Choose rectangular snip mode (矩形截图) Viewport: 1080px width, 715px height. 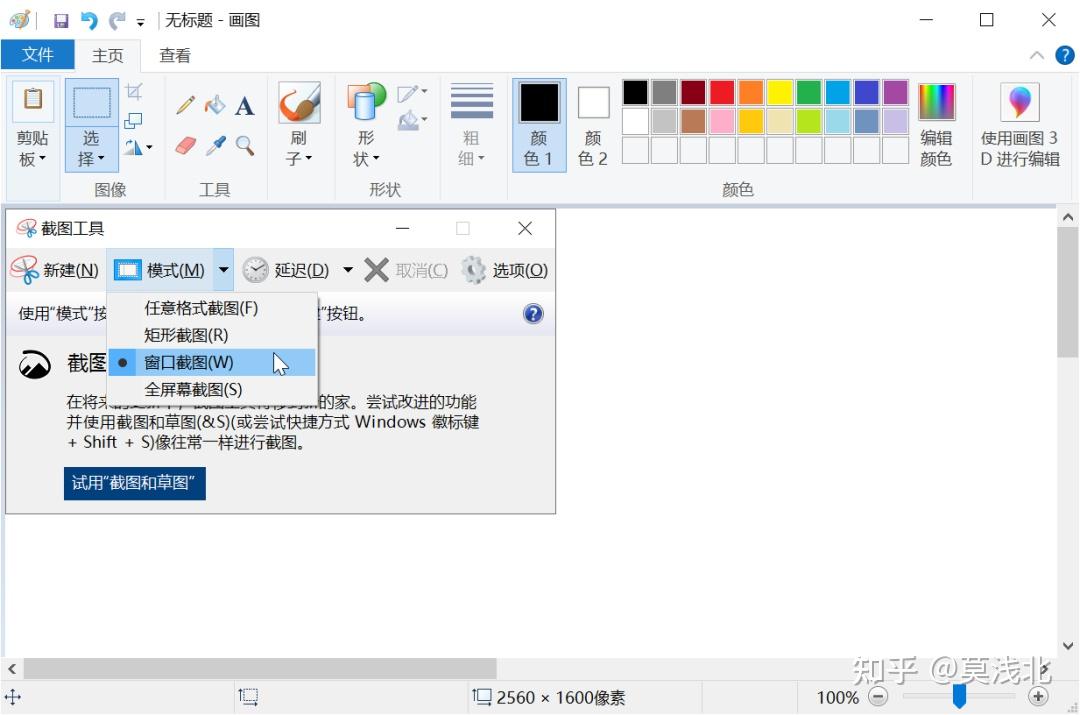click(x=186, y=335)
